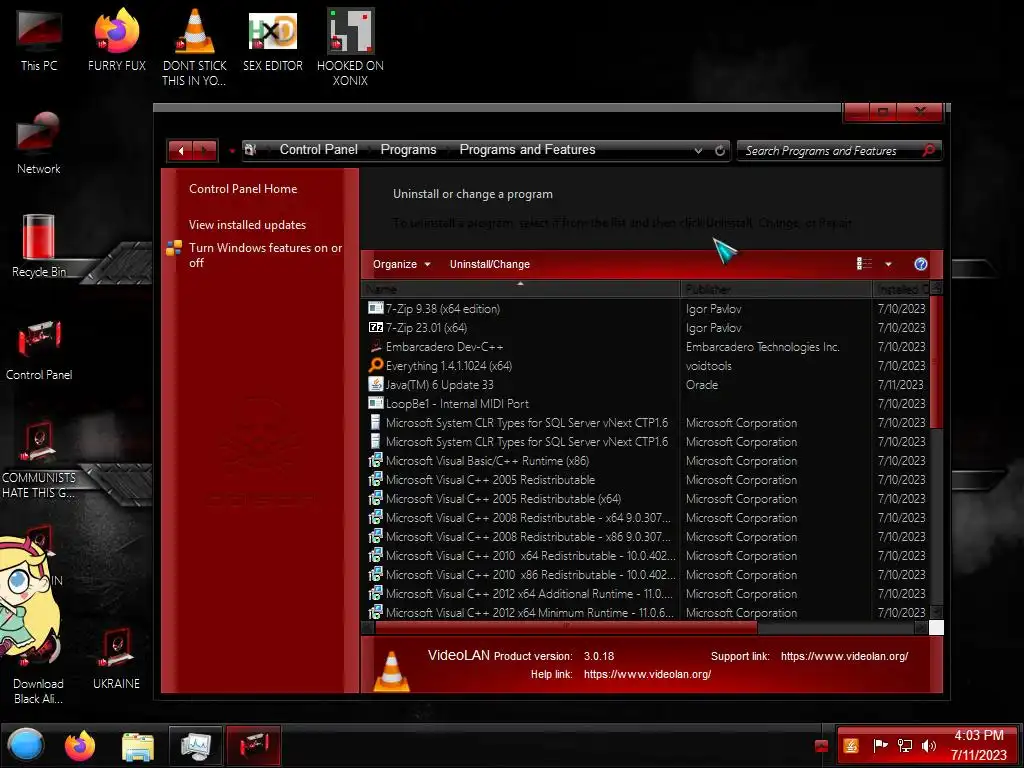Show hidden tray icons arrow
The image size is (1024, 768).
click(822, 746)
